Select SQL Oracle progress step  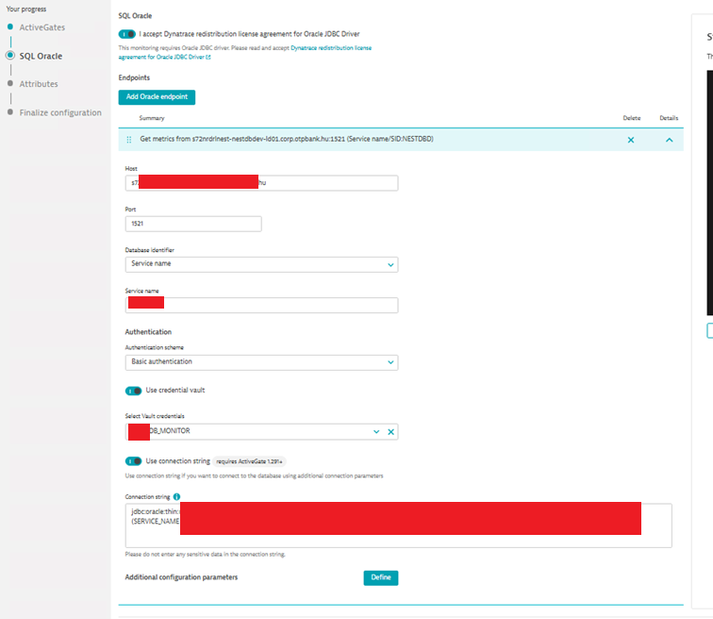point(40,56)
